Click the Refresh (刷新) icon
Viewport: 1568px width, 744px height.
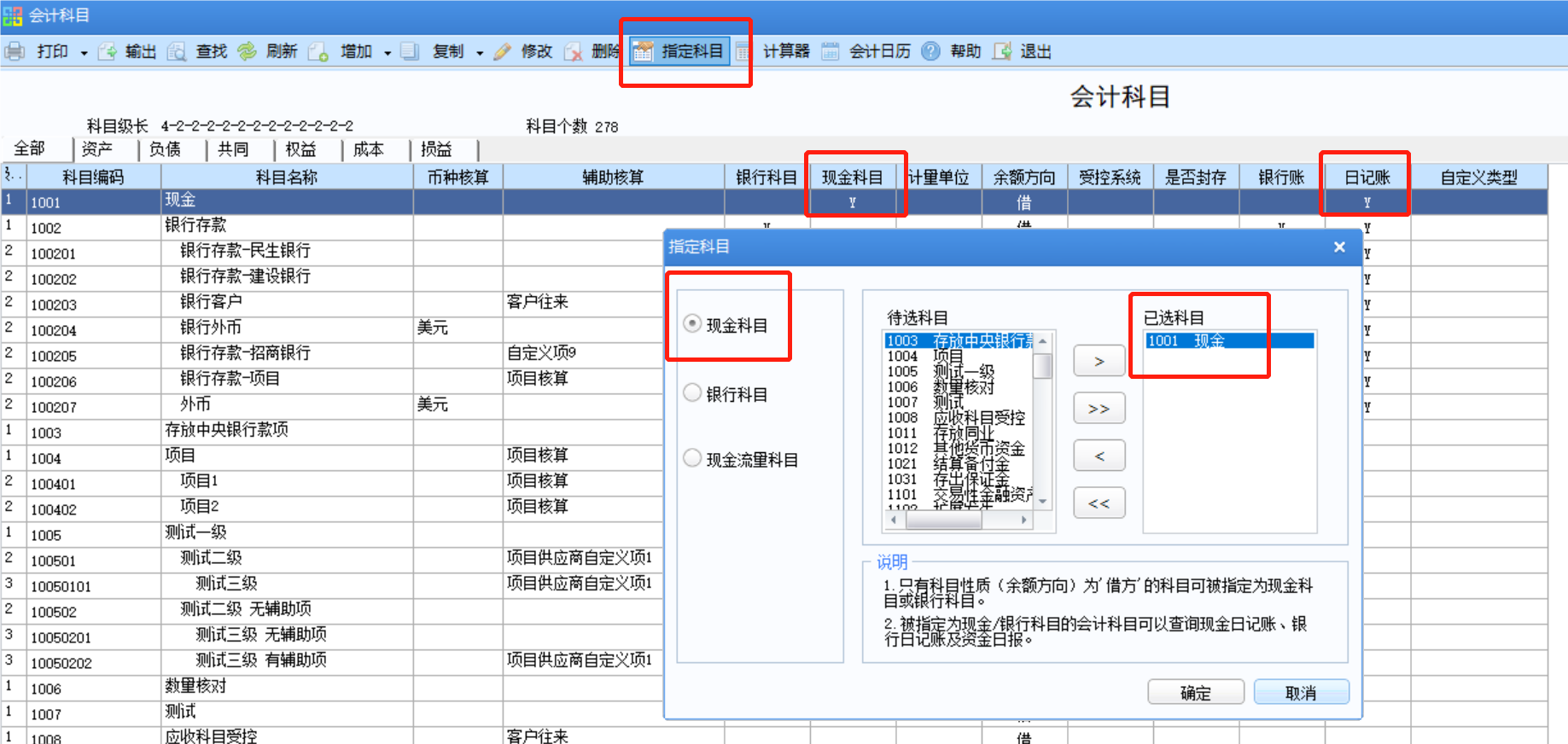point(248,51)
